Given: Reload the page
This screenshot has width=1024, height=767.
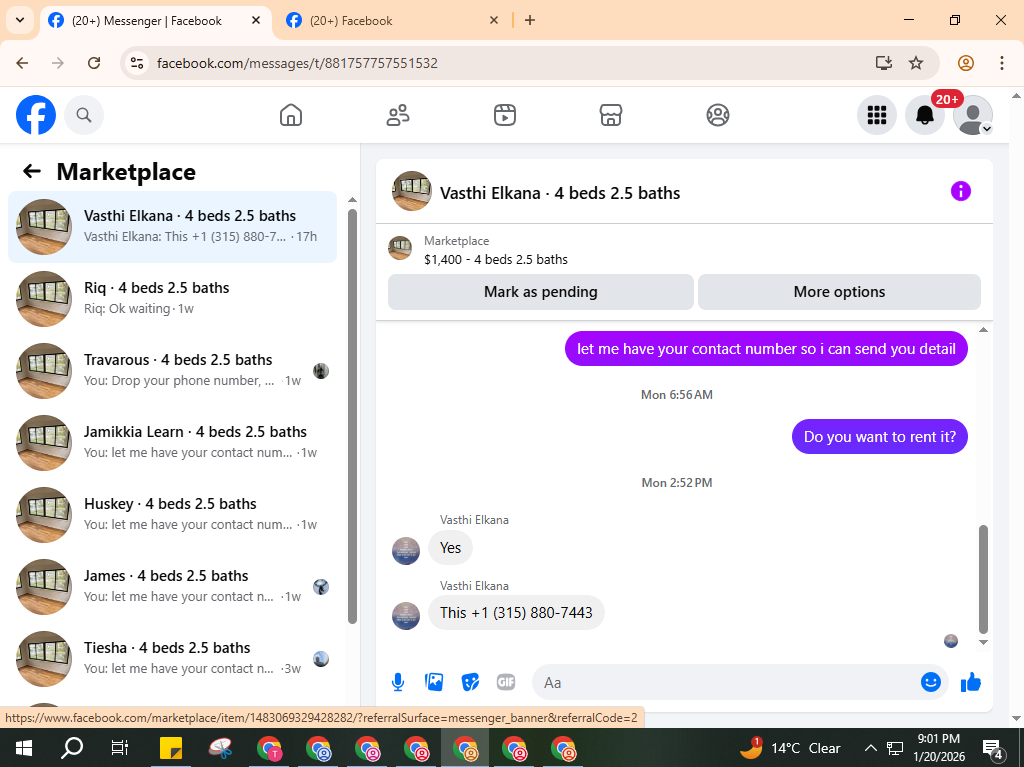Looking at the screenshot, I should [x=94, y=63].
